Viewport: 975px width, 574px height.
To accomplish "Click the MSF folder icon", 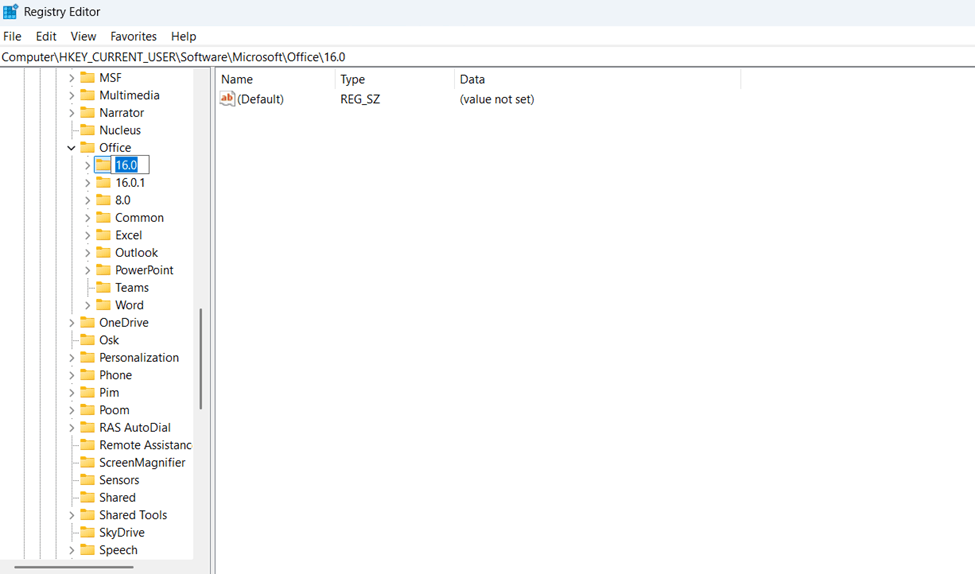I will (88, 77).
